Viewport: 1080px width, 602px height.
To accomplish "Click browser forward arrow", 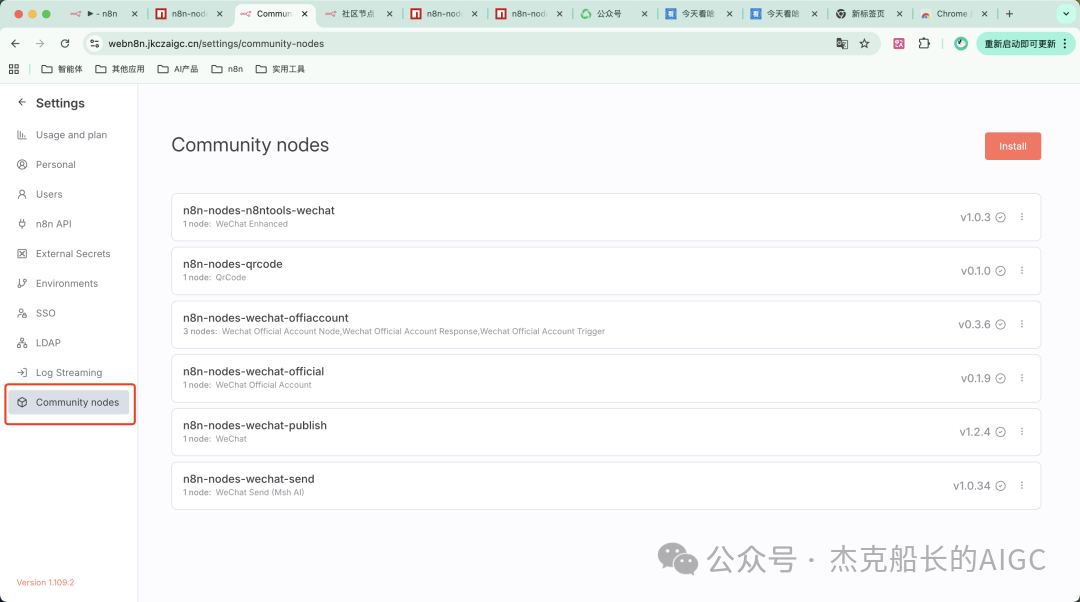I will 40,43.
